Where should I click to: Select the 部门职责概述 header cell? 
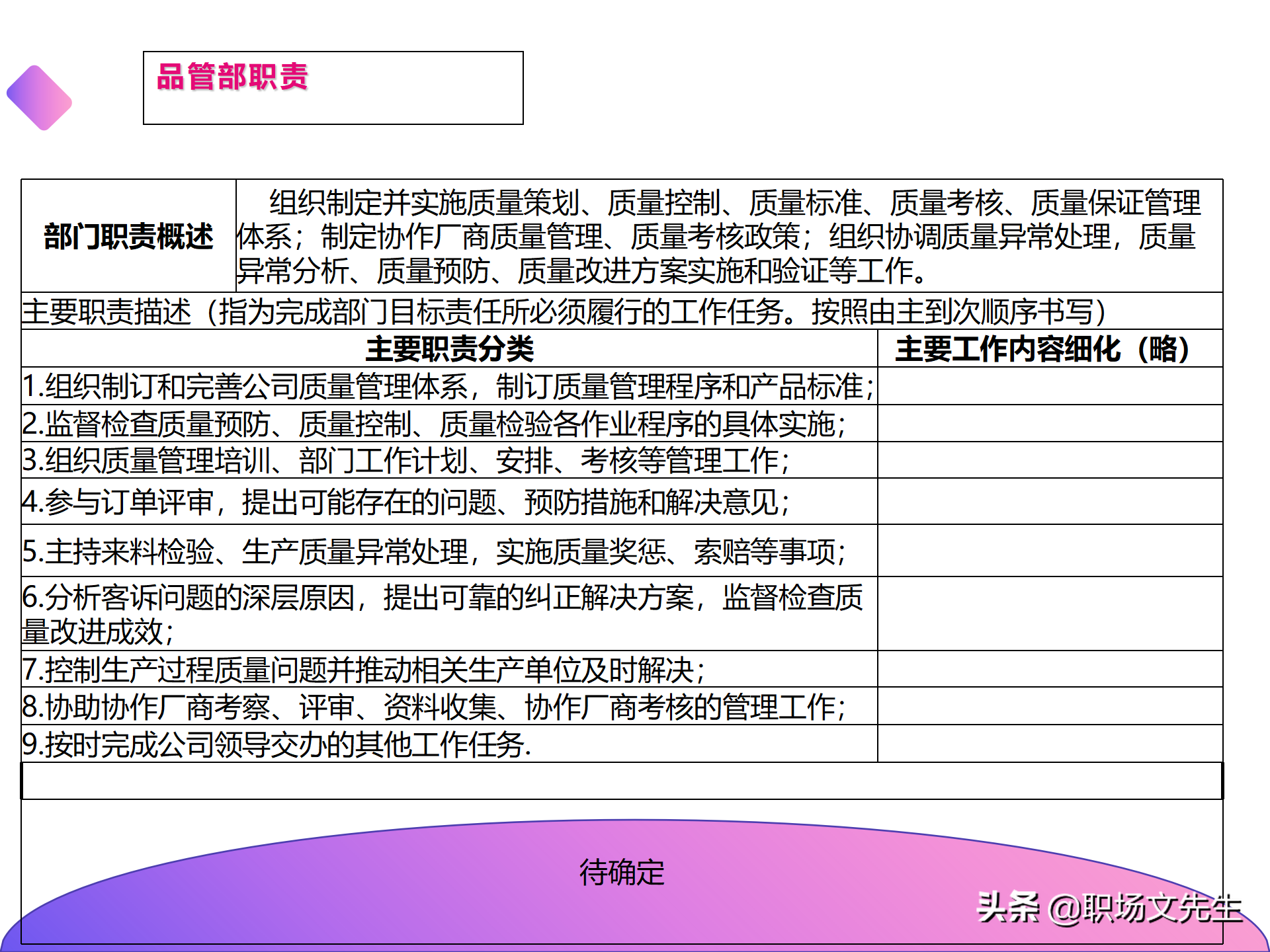(128, 236)
